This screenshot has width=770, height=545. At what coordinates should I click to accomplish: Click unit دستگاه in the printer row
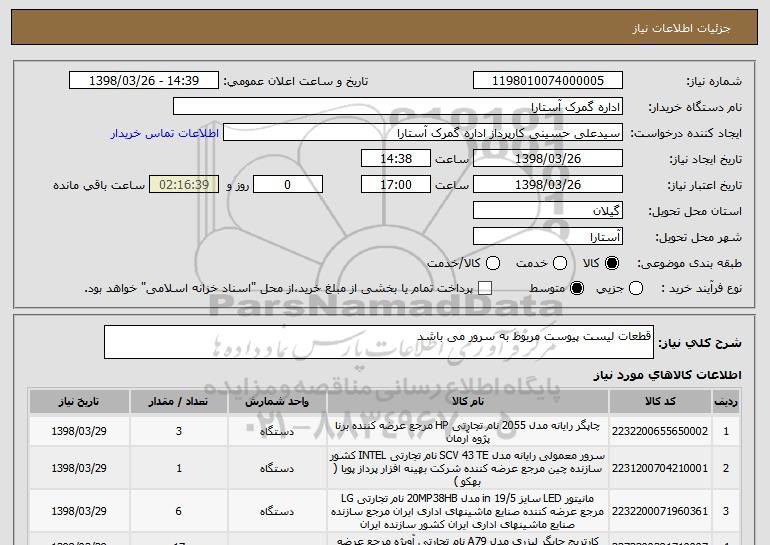tap(277, 432)
